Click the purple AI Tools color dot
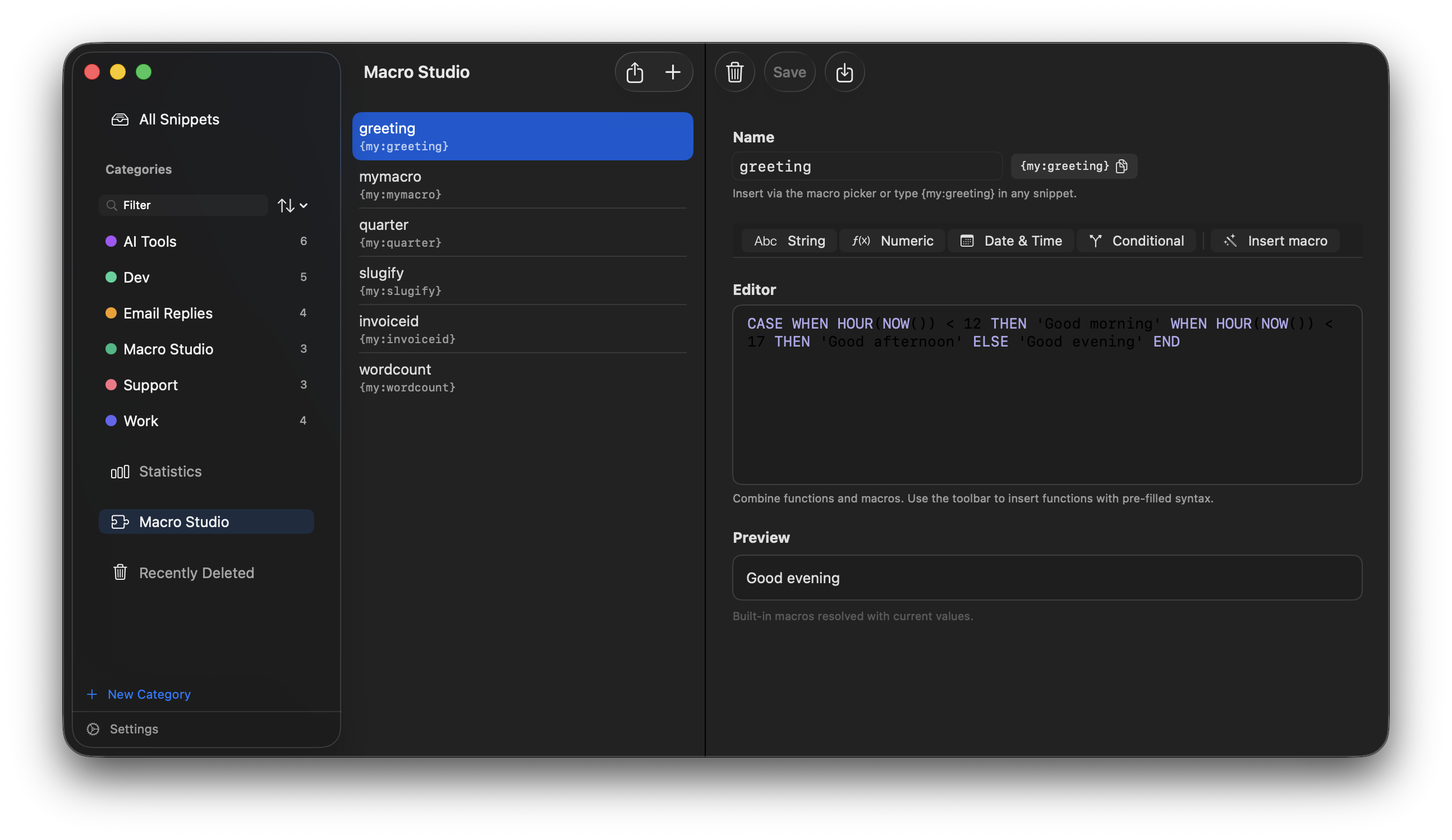1452x840 pixels. pyautogui.click(x=111, y=241)
